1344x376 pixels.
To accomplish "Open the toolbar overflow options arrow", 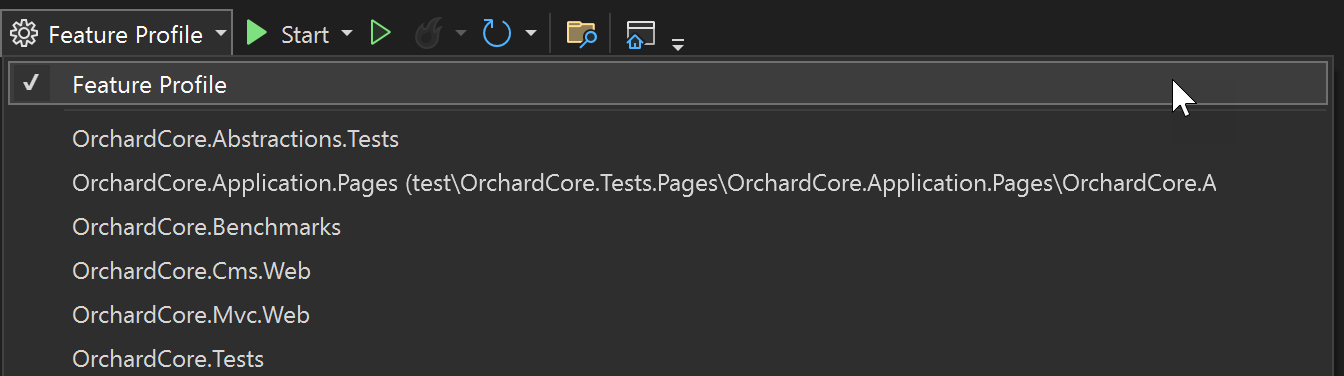I will point(678,44).
